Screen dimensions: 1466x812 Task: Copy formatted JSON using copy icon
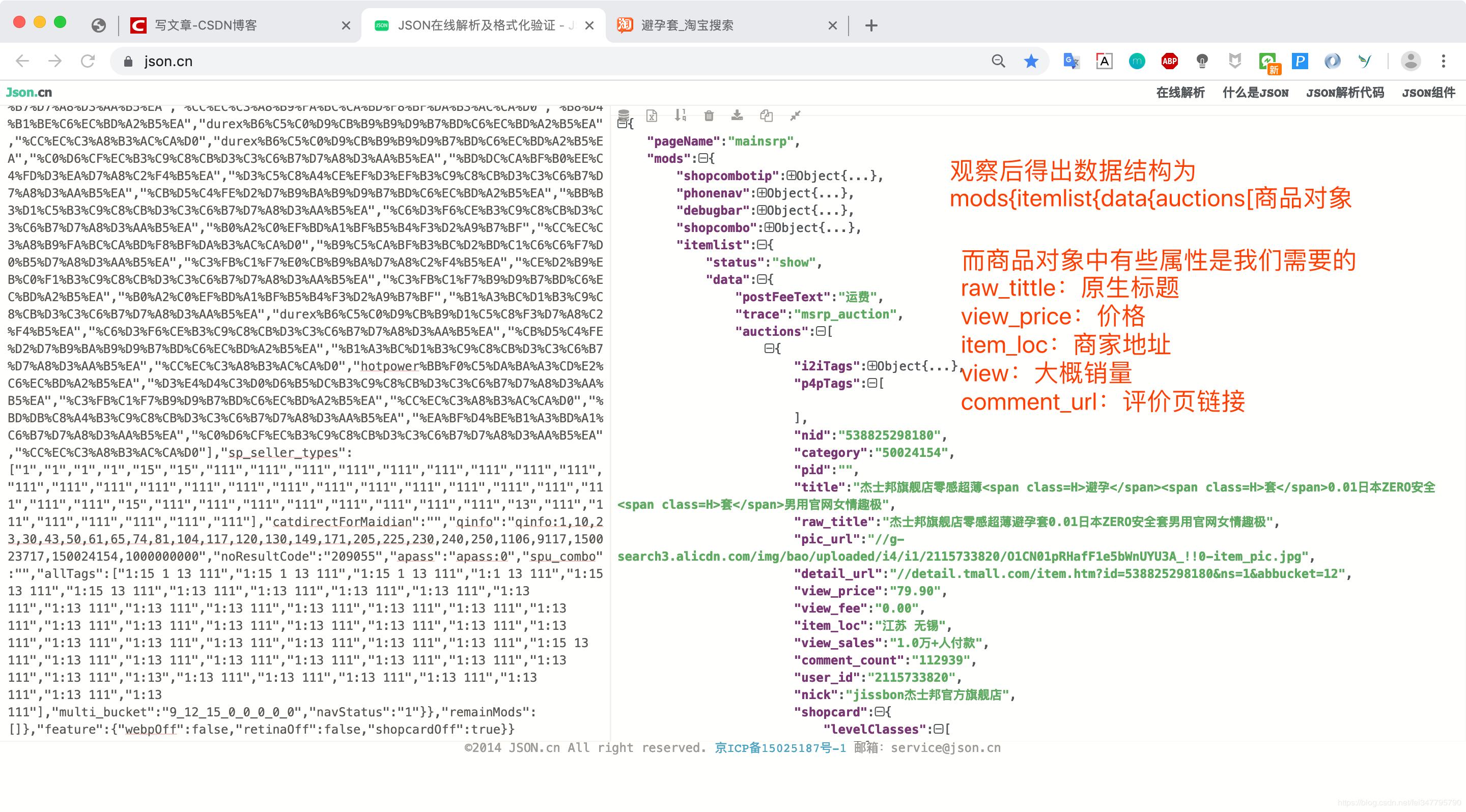click(x=766, y=115)
